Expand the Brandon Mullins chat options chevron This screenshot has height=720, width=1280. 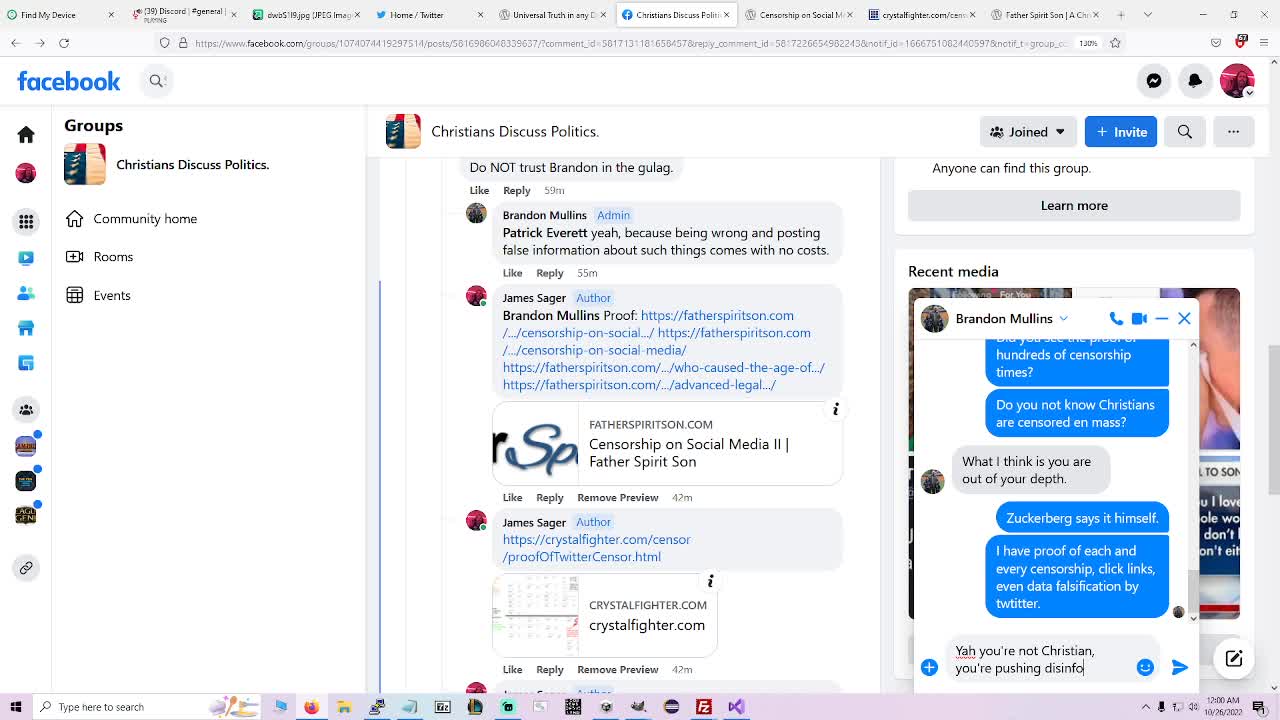pos(1063,318)
